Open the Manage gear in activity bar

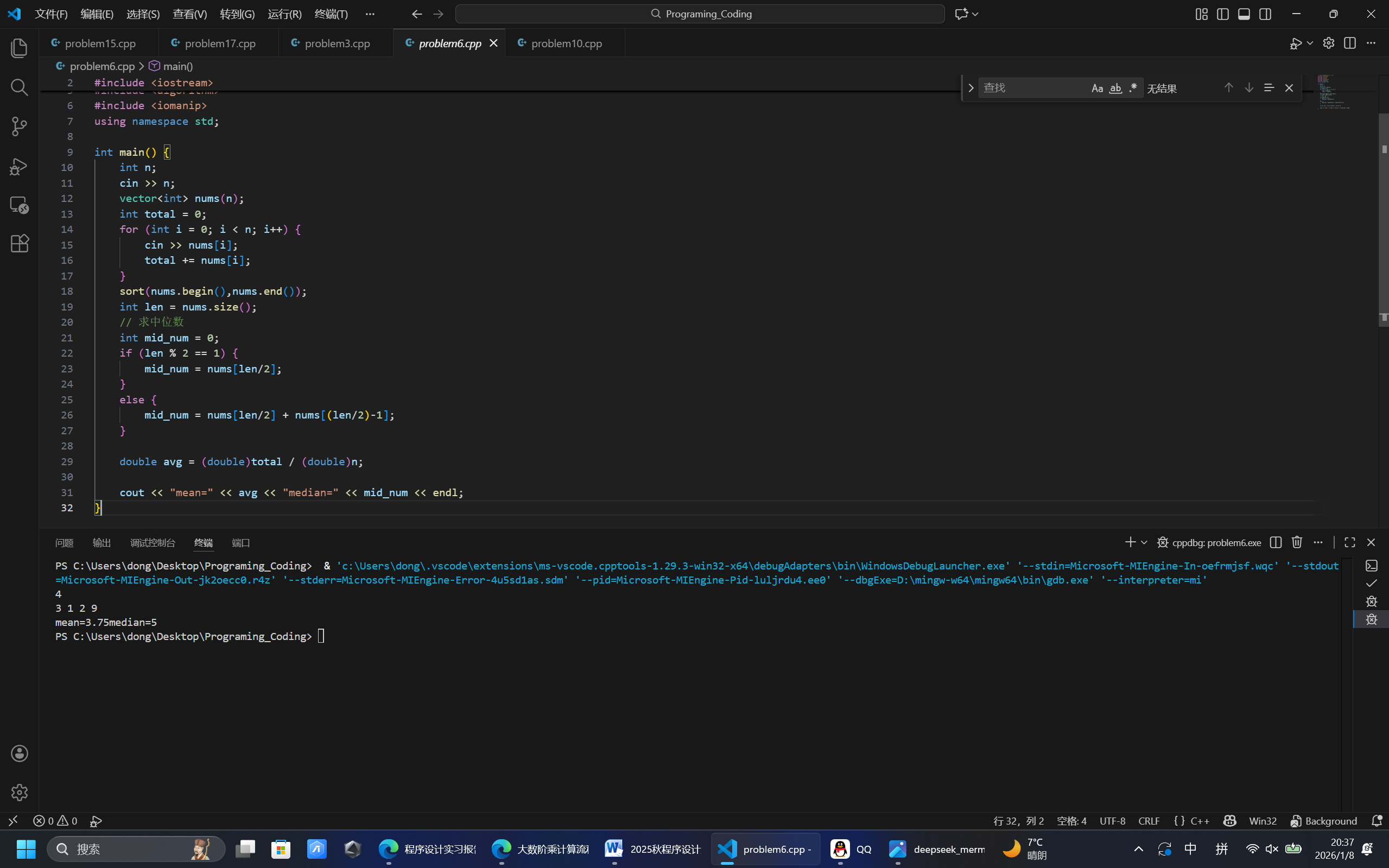tap(20, 792)
